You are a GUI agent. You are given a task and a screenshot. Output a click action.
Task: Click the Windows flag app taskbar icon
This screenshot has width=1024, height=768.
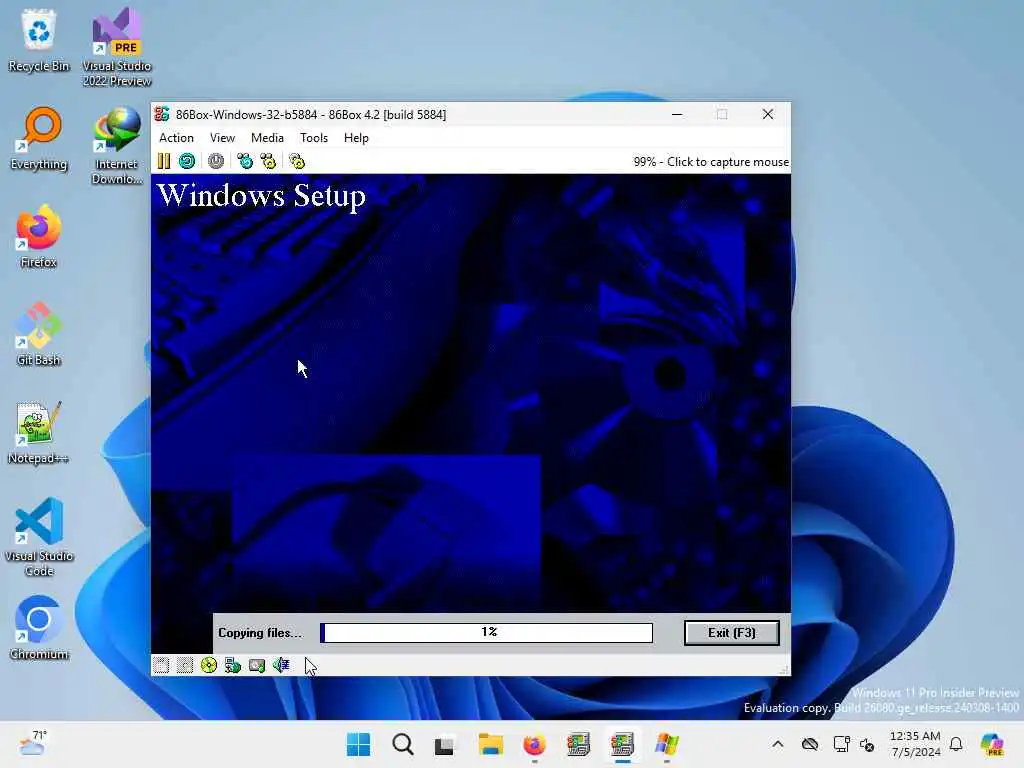point(666,744)
